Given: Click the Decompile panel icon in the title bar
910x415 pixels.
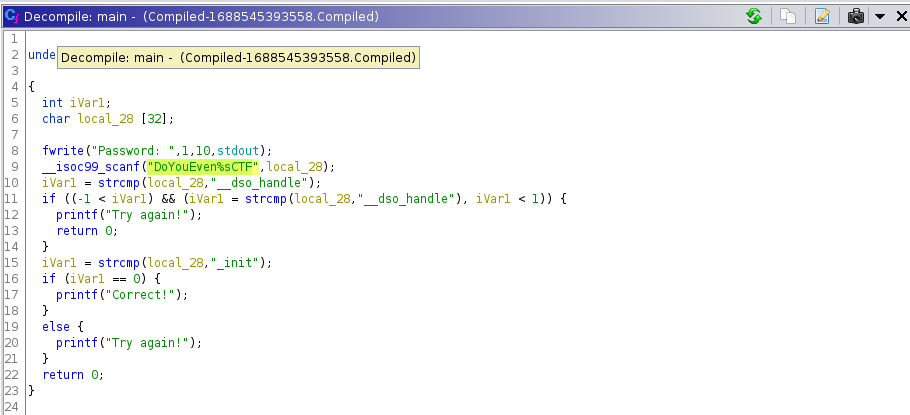Looking at the screenshot, I should (x=12, y=16).
